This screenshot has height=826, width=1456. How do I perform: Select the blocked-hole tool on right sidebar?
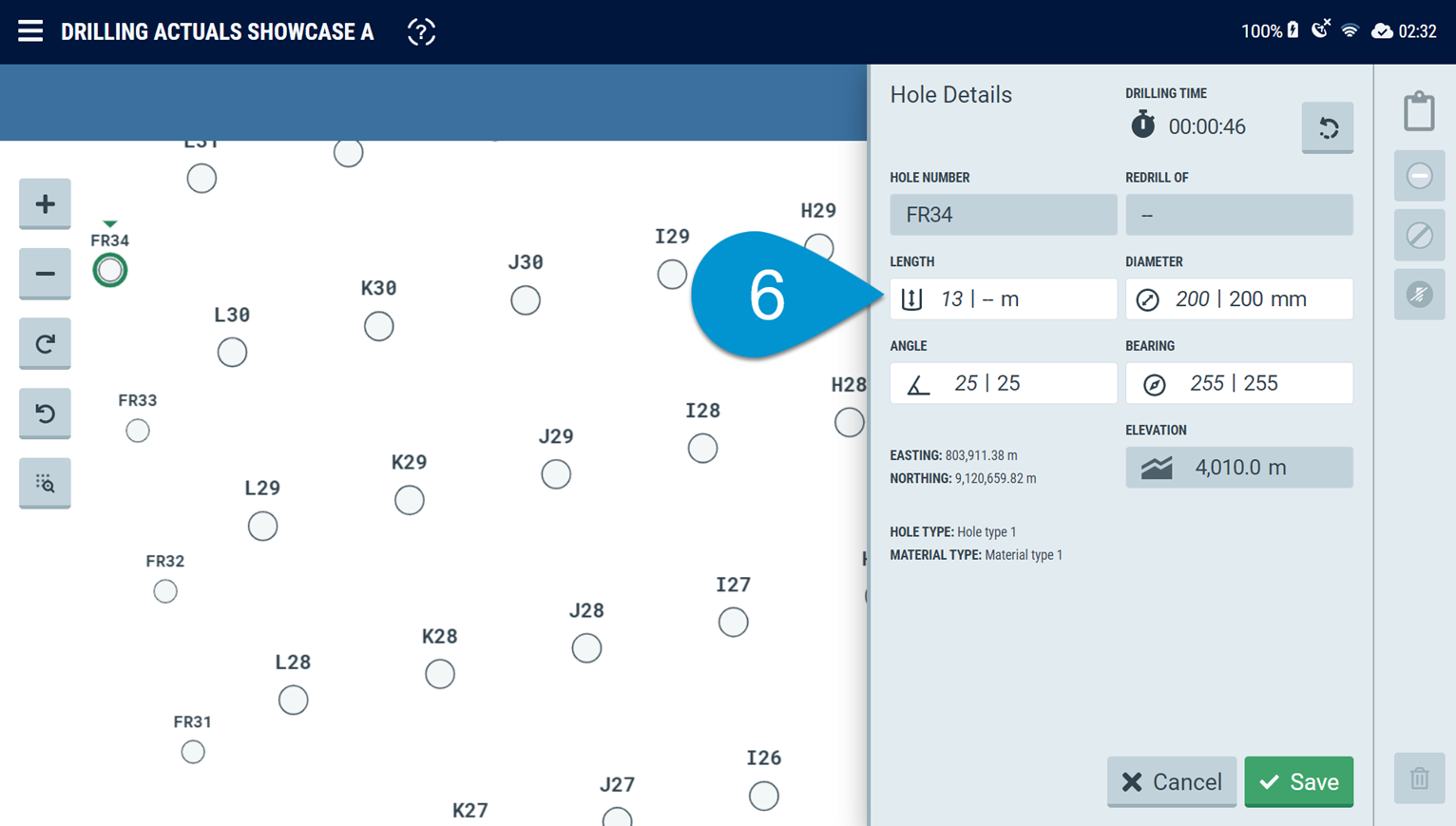tap(1419, 295)
